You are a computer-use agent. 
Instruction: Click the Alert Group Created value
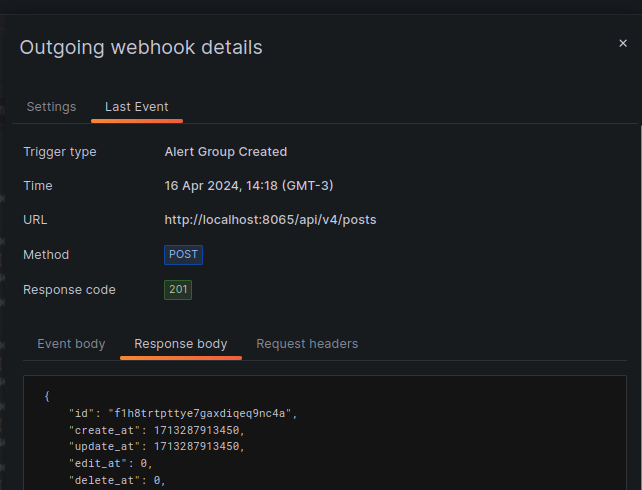tap(225, 152)
